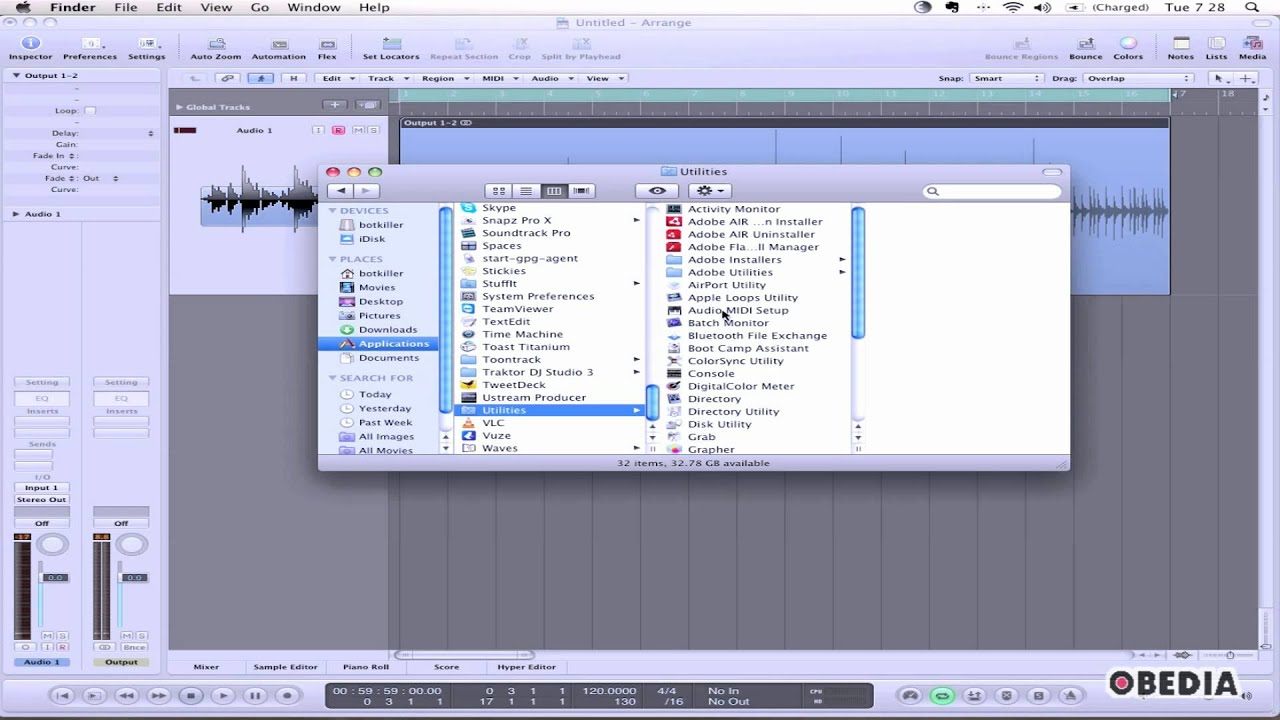Switch Finder to icon view

[498, 191]
